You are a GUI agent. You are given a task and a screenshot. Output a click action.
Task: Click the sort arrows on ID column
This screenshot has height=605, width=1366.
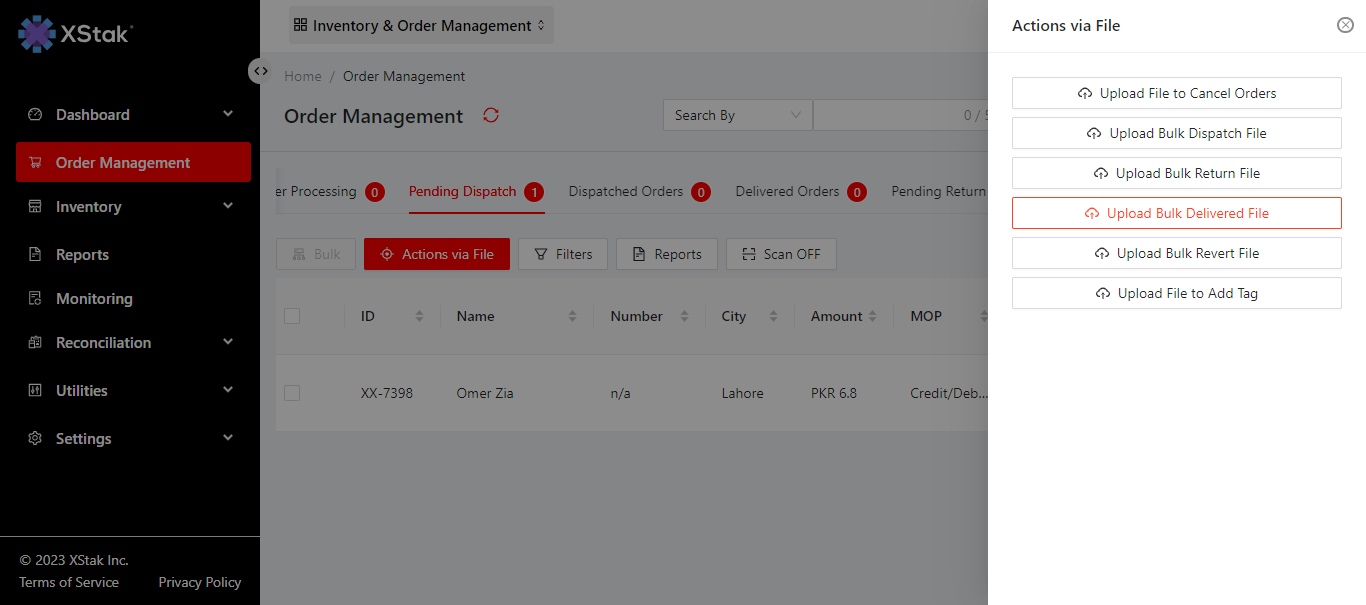pos(419,316)
